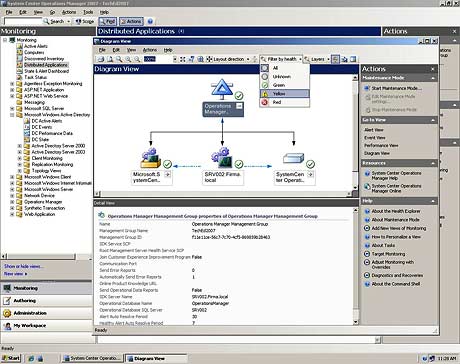The height and width of the screenshot is (364, 460).
Task: Click the refresh icon beside Detail View title
Action: point(101,215)
